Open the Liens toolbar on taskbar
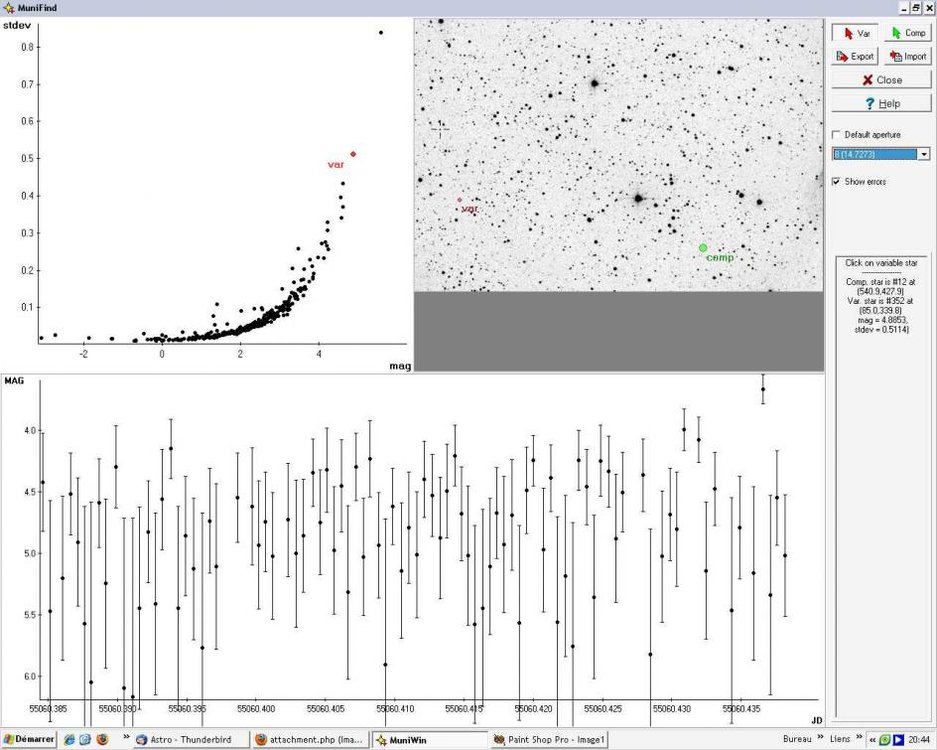 click(840, 739)
